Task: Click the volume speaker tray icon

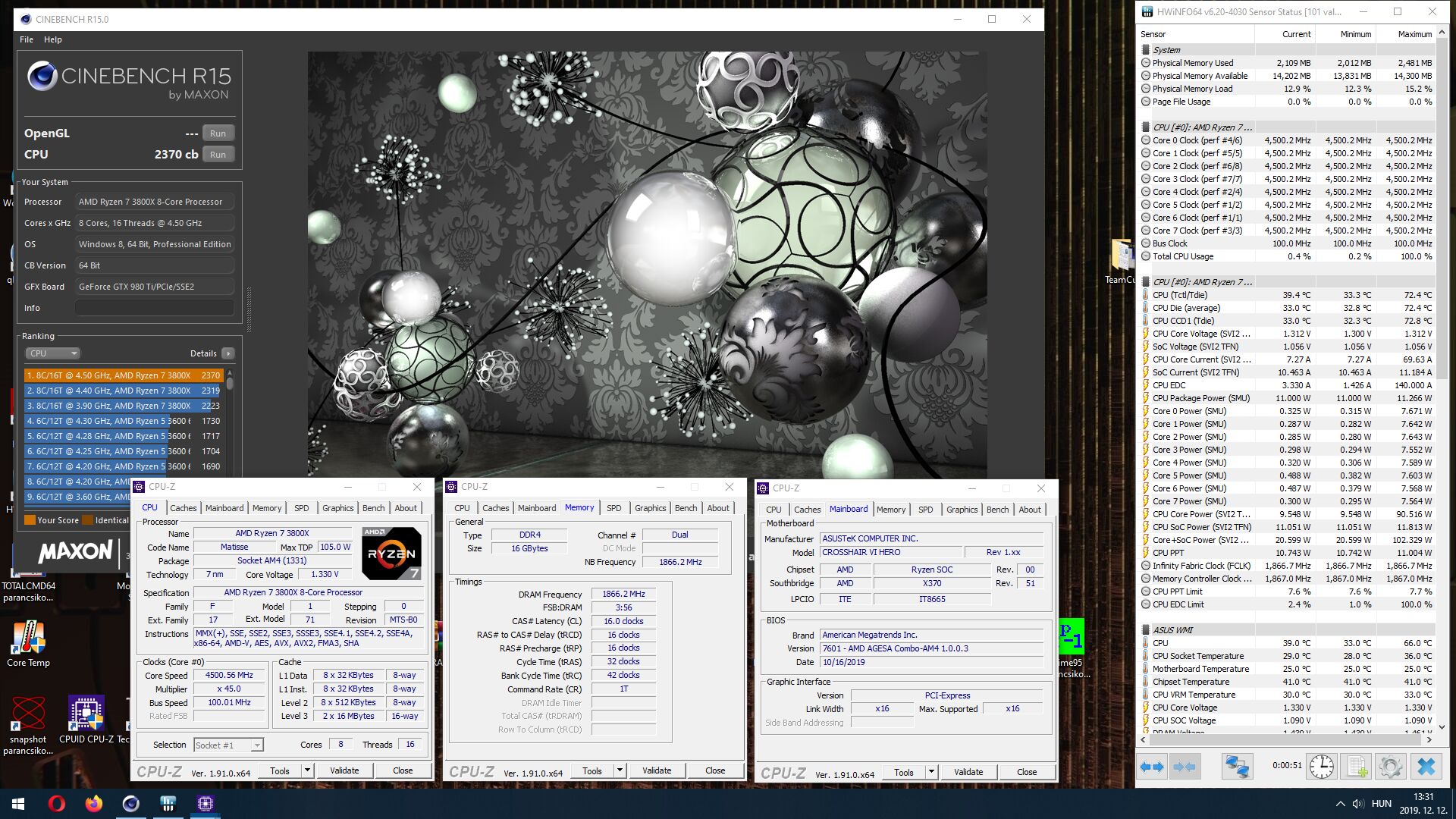Action: [1358, 804]
